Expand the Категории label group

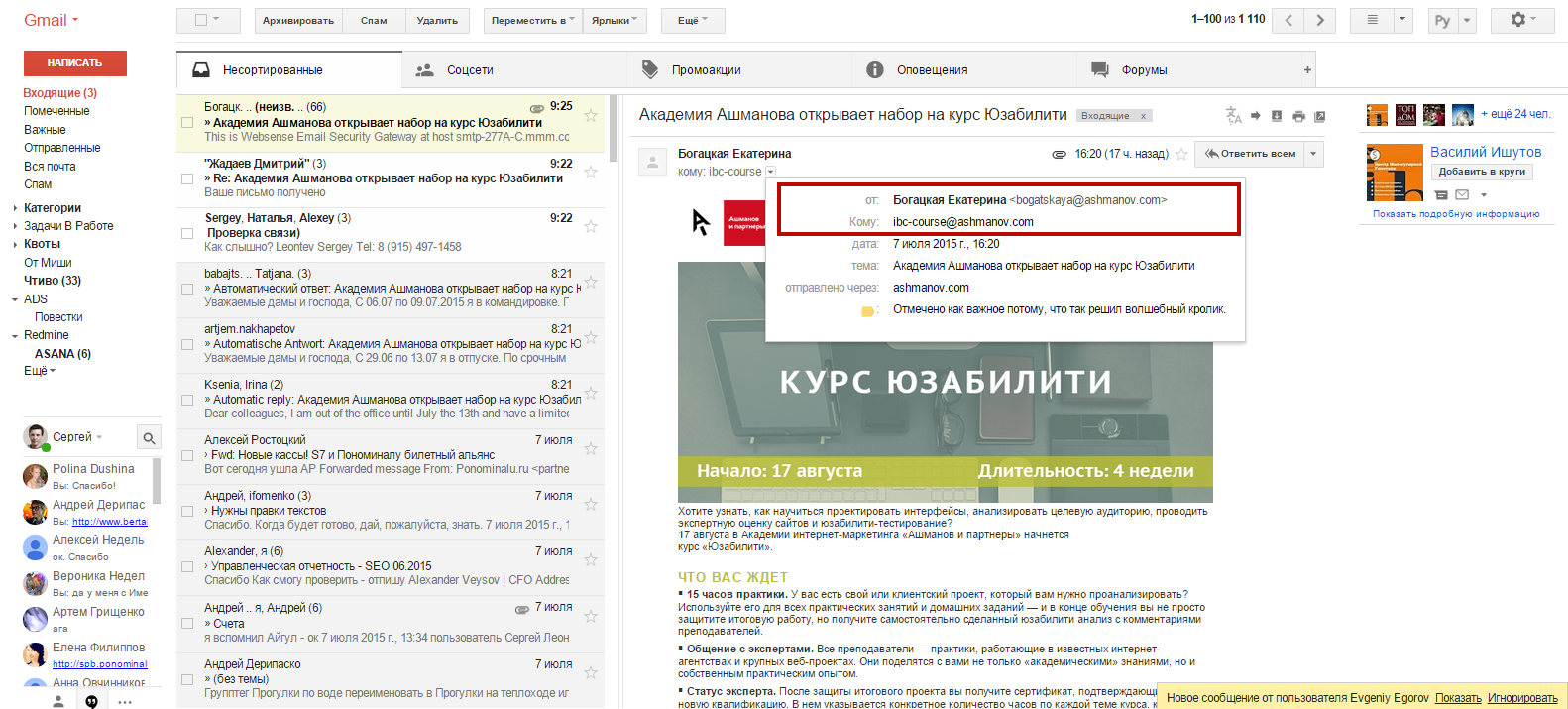click(x=15, y=208)
